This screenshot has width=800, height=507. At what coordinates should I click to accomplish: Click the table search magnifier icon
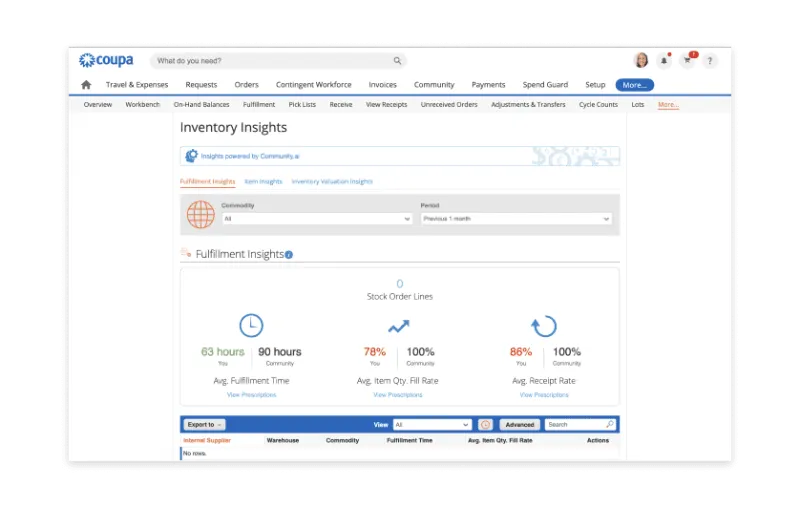pyautogui.click(x=610, y=424)
